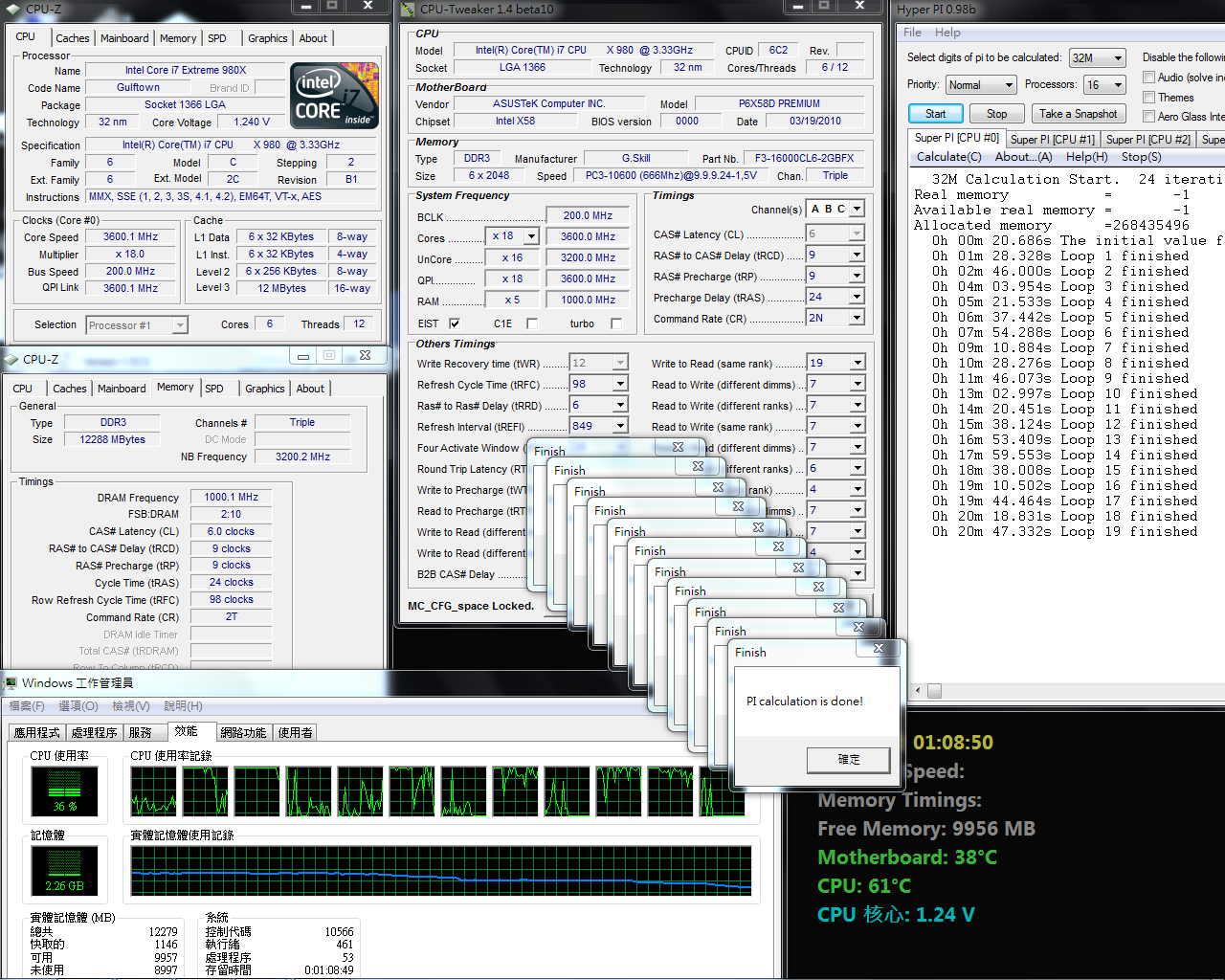Viewport: 1225px width, 980px height.
Task: Open the Refresh Interval (tREFI) dropdown
Action: click(620, 426)
